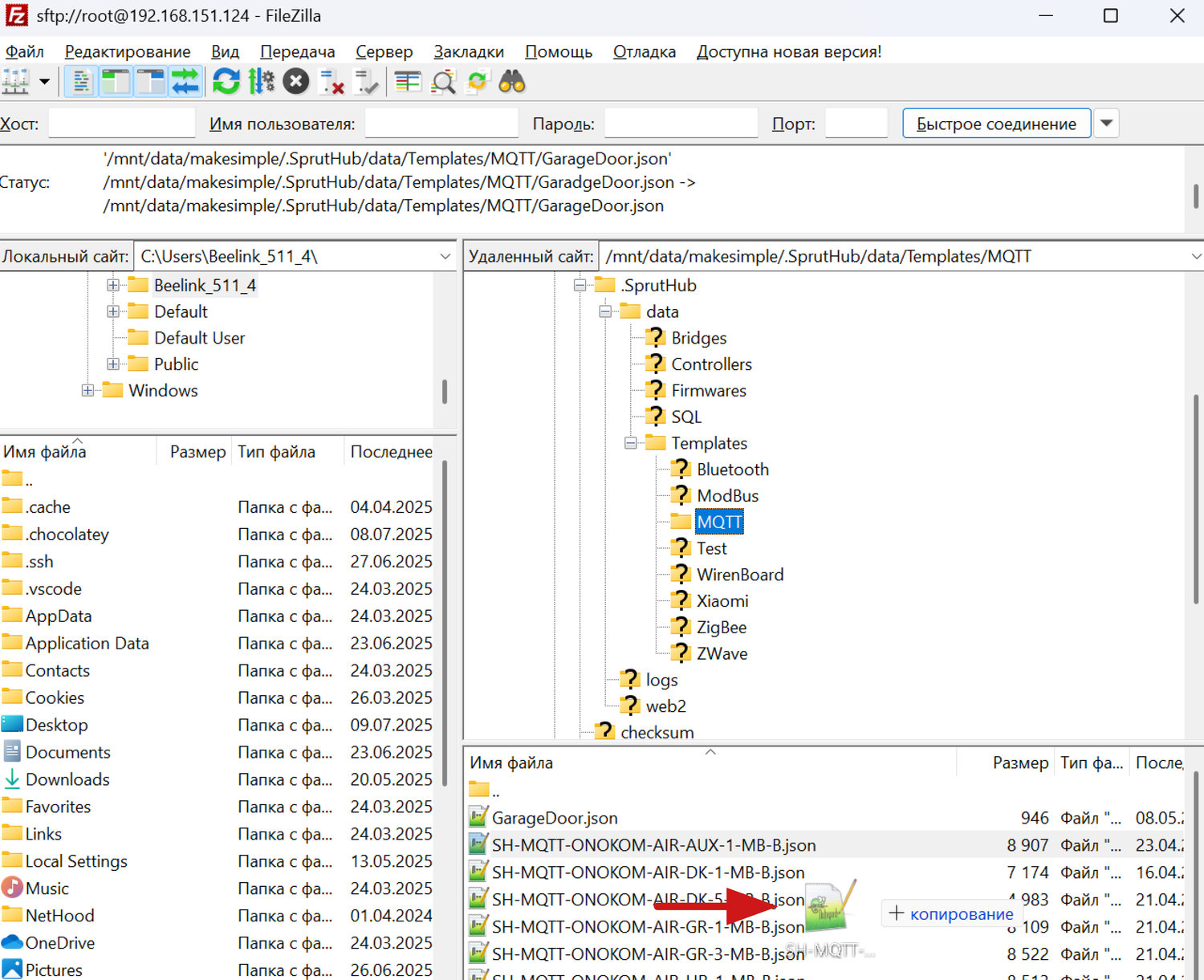This screenshot has width=1204, height=980.
Task: Toggle the remote directory tree display
Action: [151, 82]
